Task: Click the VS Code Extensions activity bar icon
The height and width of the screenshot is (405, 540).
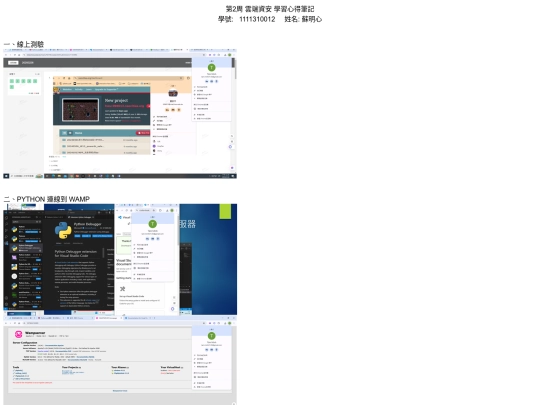Action: pyautogui.click(x=6, y=243)
